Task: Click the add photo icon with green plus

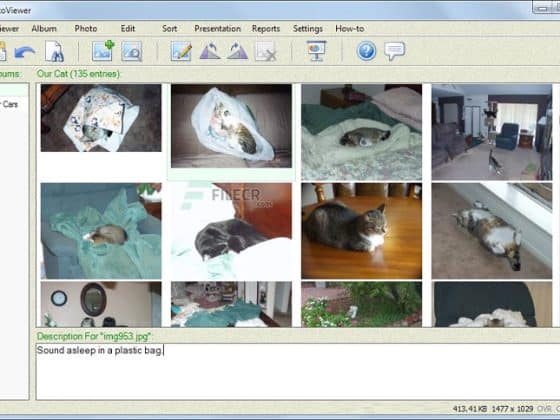Action: point(103,51)
